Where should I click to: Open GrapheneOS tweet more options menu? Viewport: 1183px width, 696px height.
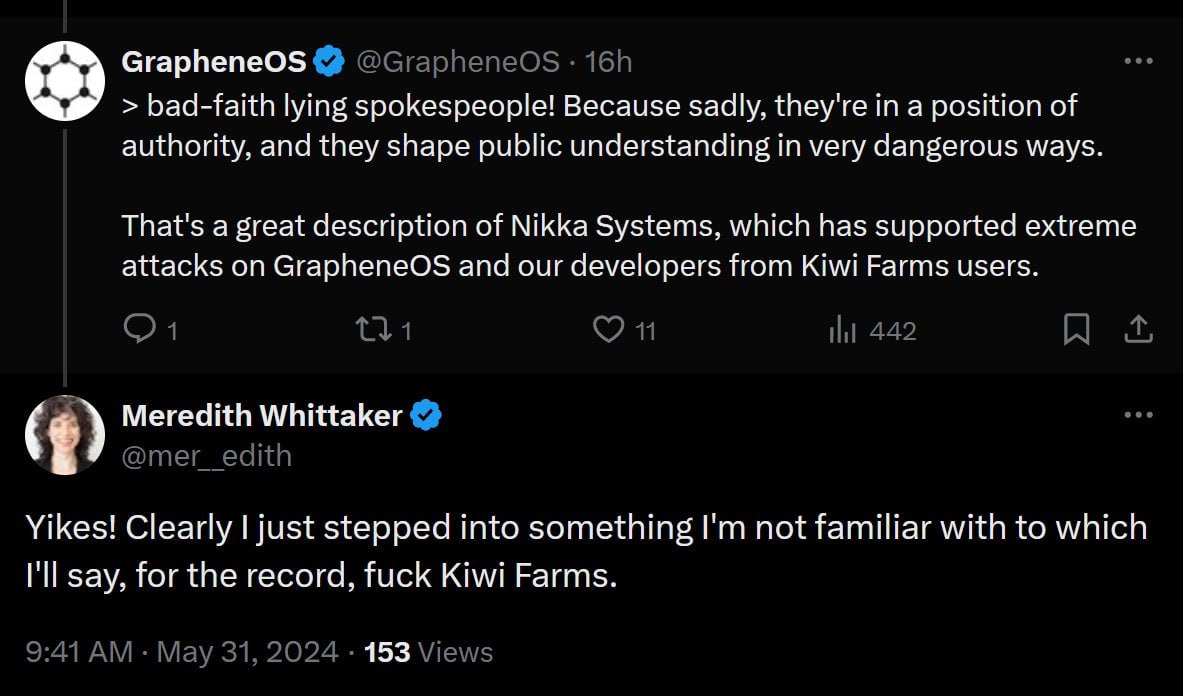click(x=1138, y=61)
